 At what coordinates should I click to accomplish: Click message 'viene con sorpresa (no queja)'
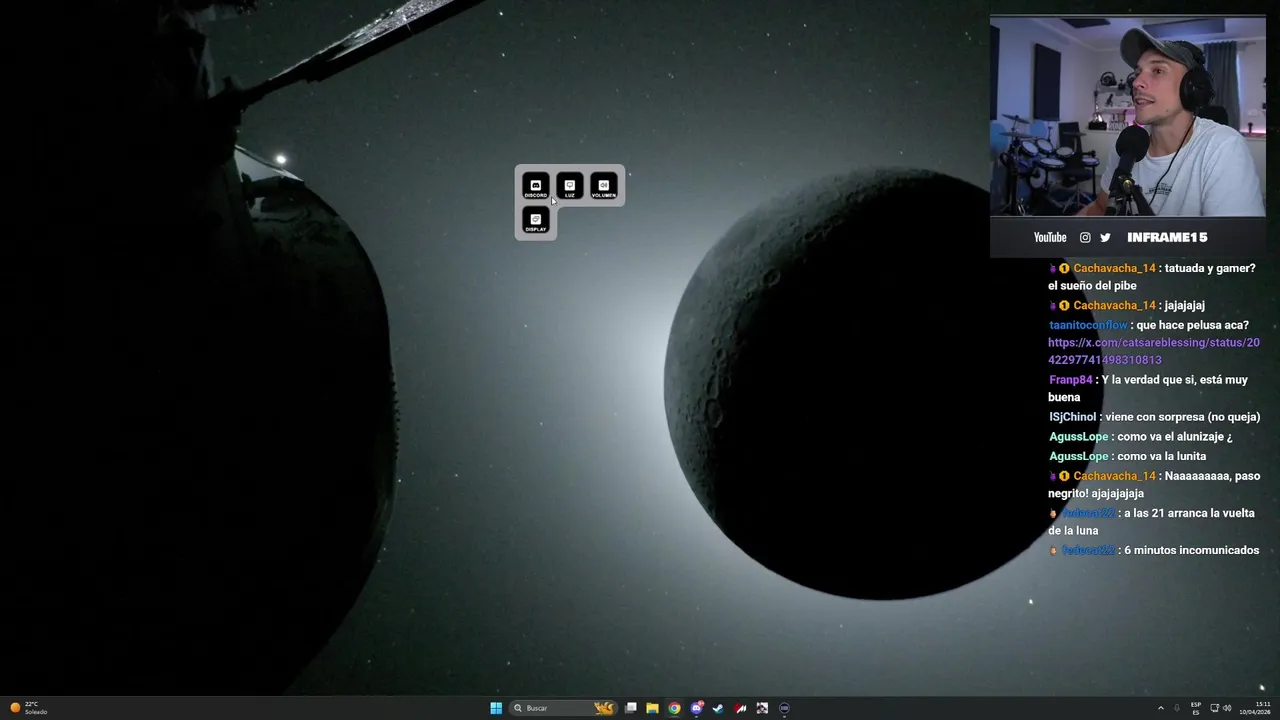1182,417
